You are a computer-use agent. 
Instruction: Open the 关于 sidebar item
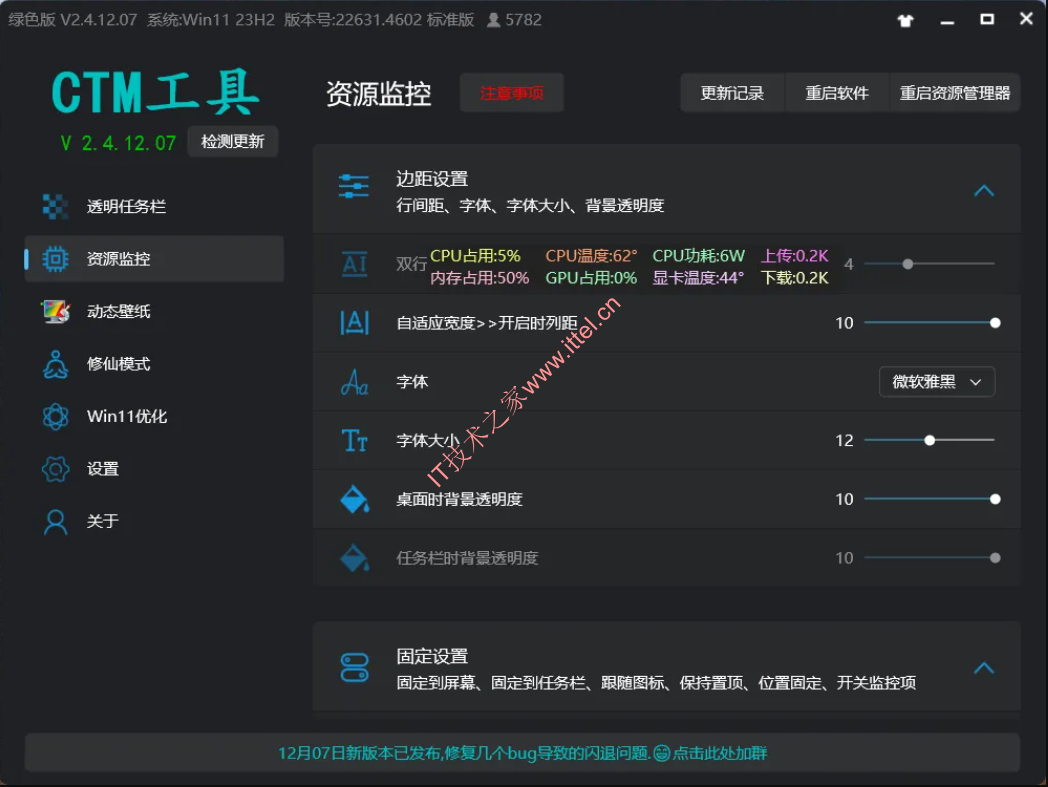click(x=154, y=522)
